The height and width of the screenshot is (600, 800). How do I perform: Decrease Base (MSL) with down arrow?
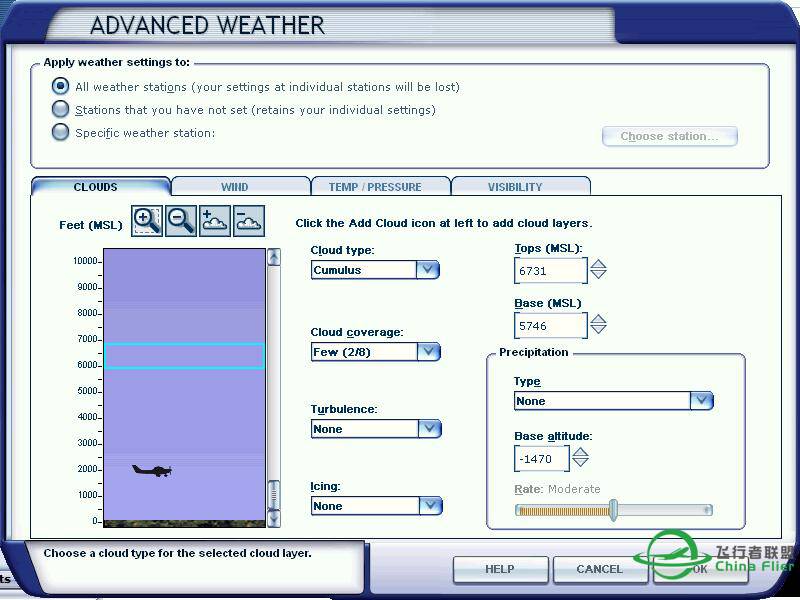(598, 329)
